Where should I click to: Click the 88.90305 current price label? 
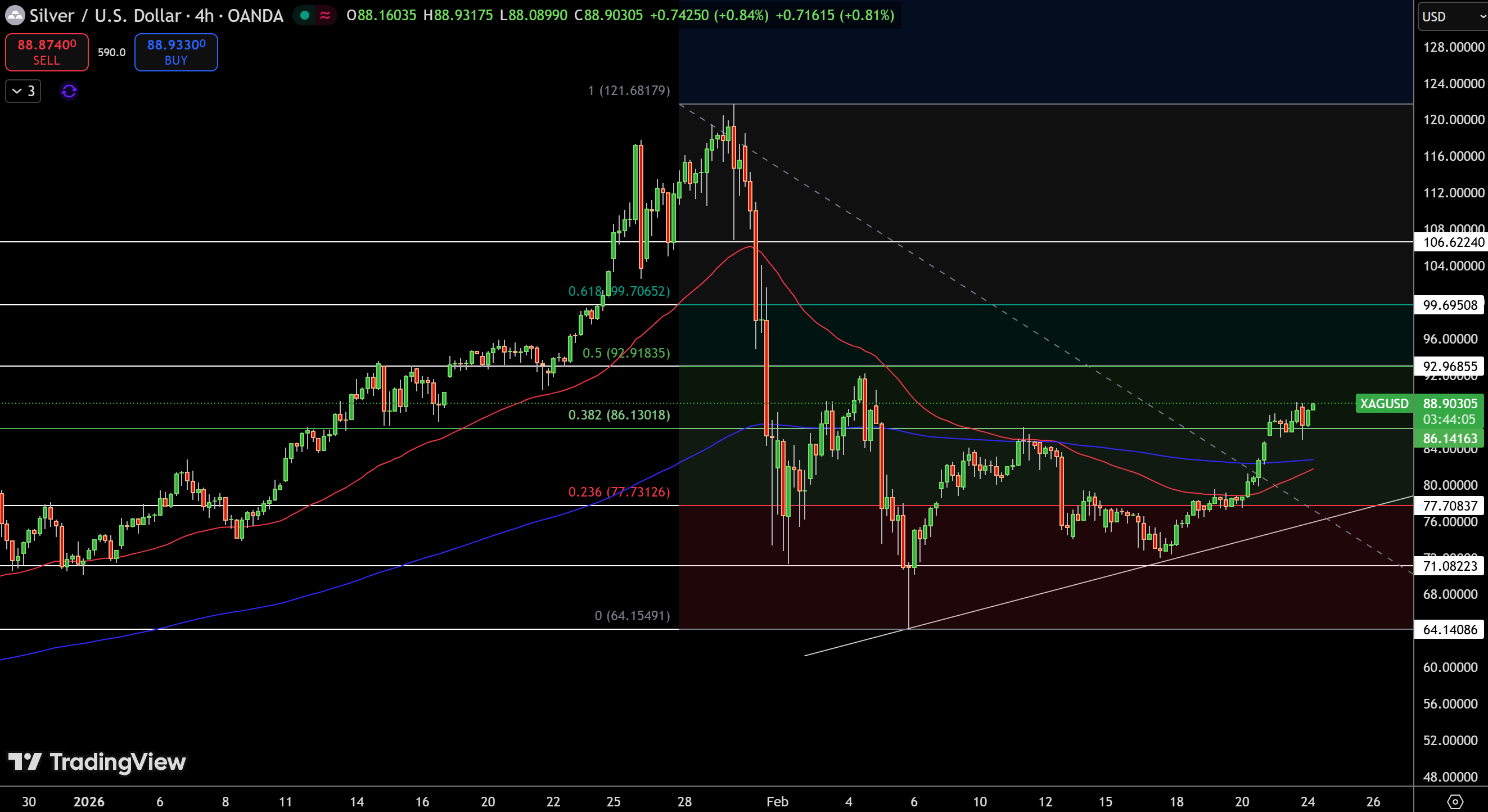[1450, 403]
